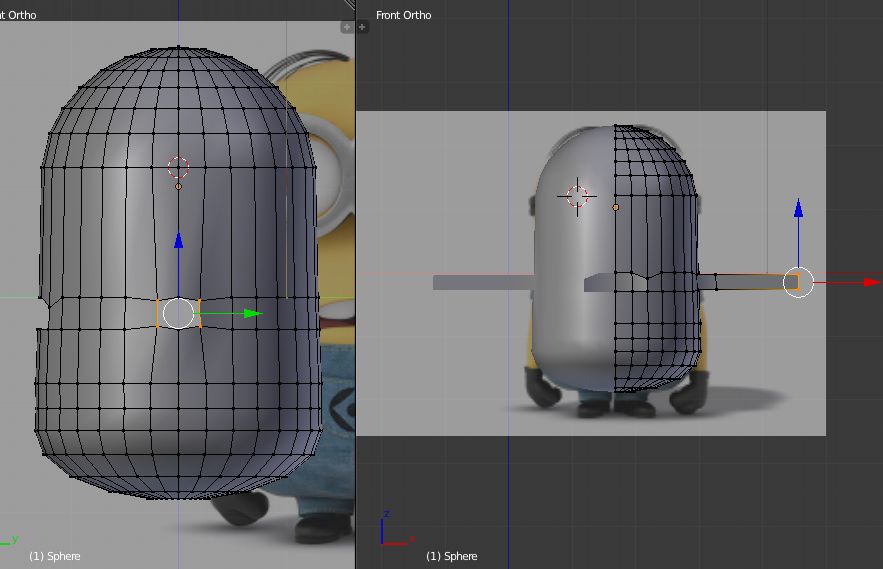
Task: Expand Front Ortho viewport's tool shelf plus tab
Action: point(363,27)
